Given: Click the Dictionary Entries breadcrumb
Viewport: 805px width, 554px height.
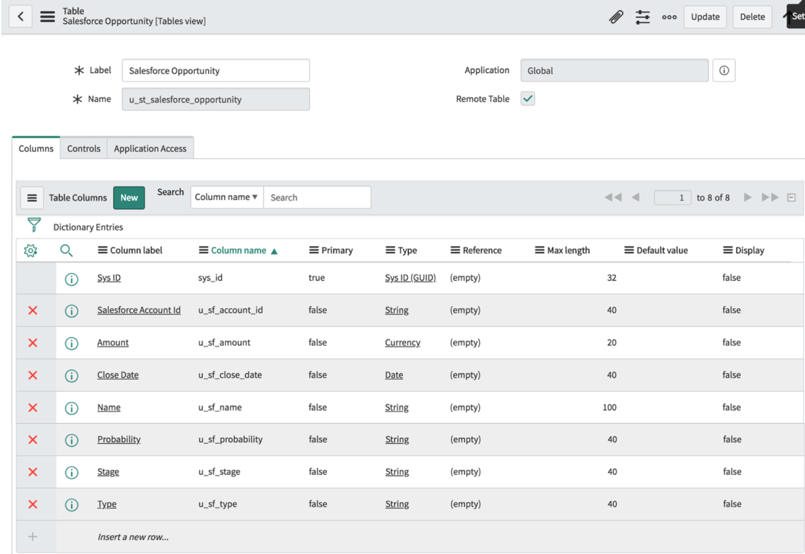Looking at the screenshot, I should tap(88, 227).
